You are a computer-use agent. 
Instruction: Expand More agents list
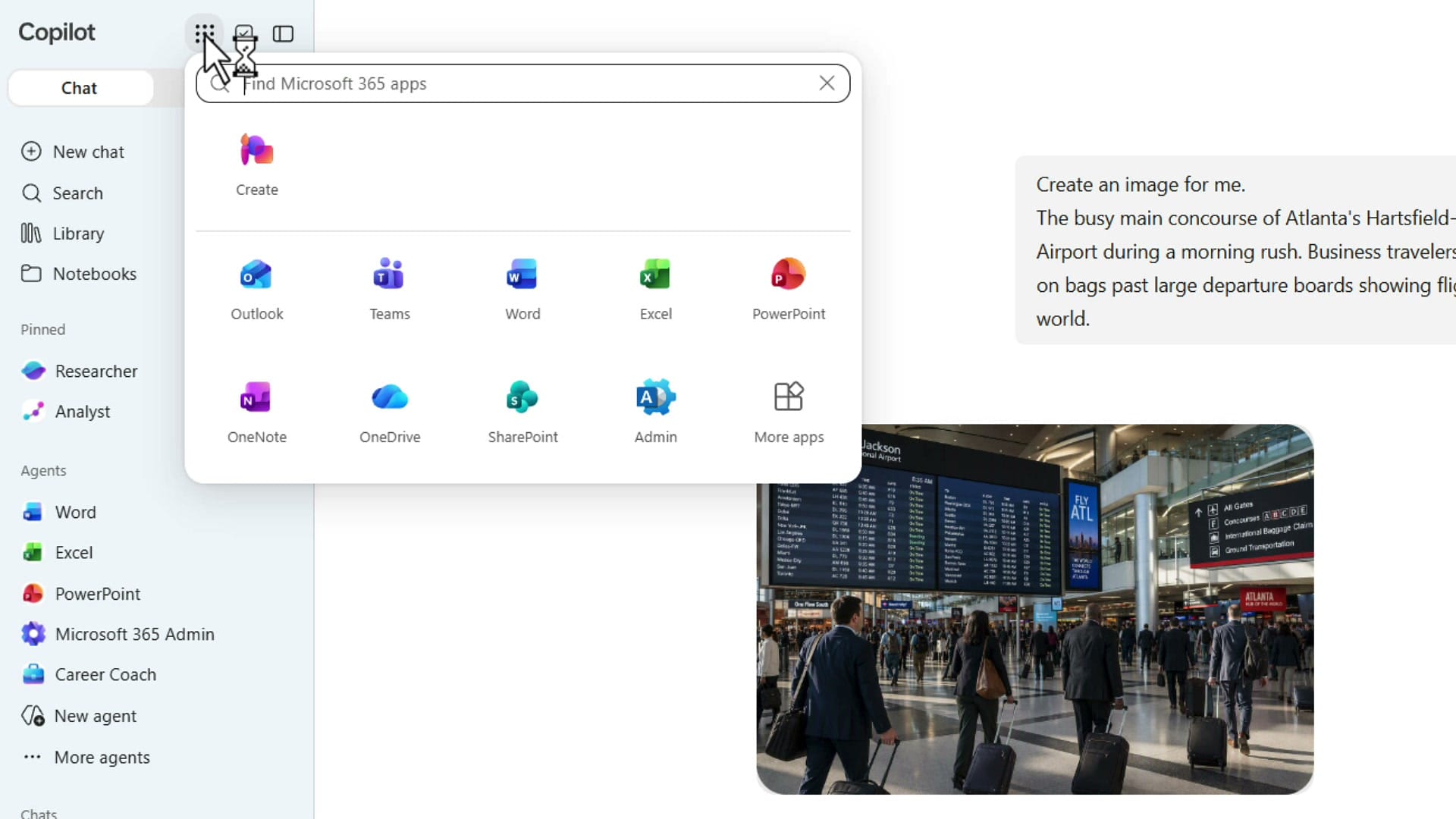click(86, 757)
